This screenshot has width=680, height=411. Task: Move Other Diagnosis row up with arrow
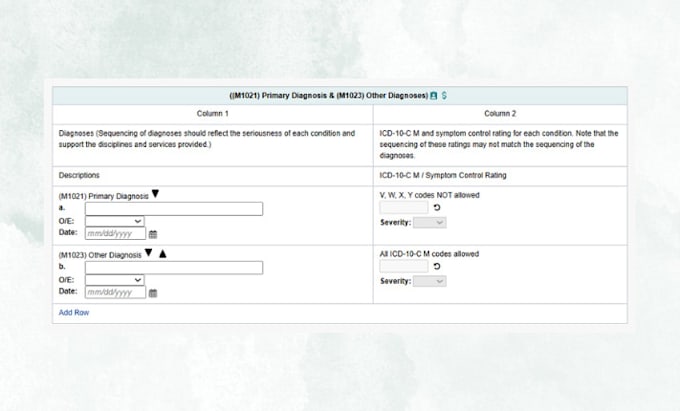pyautogui.click(x=163, y=254)
